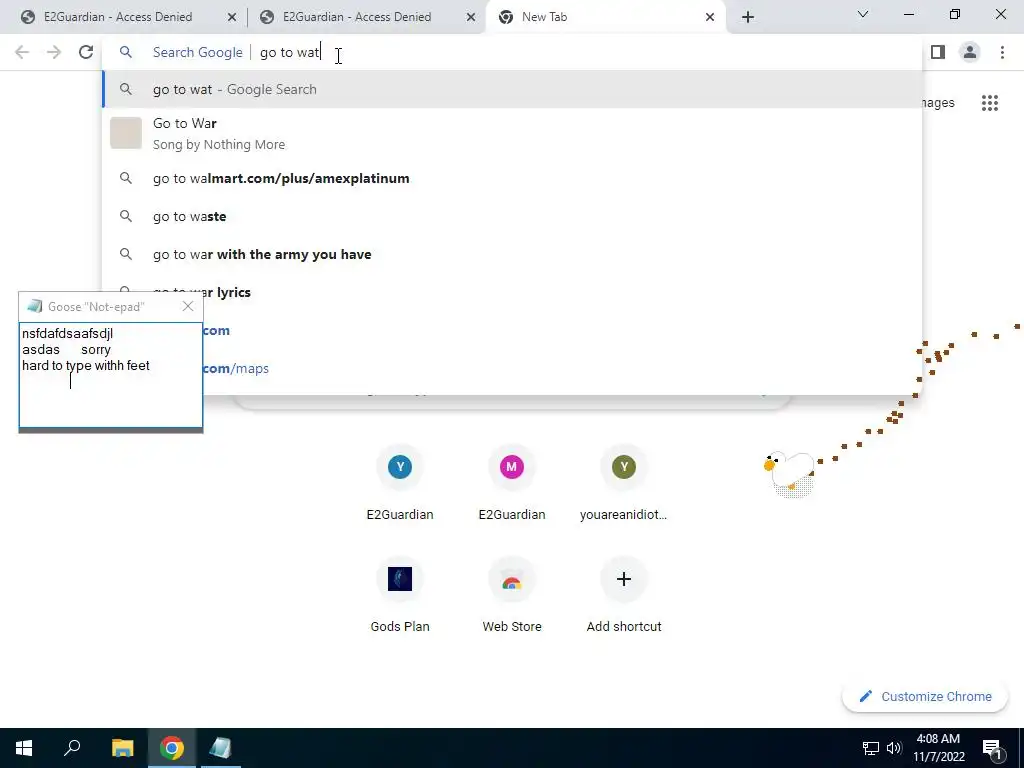The width and height of the screenshot is (1024, 768).
Task: Click inside the Goose Not-epad text area
Action: [111, 375]
